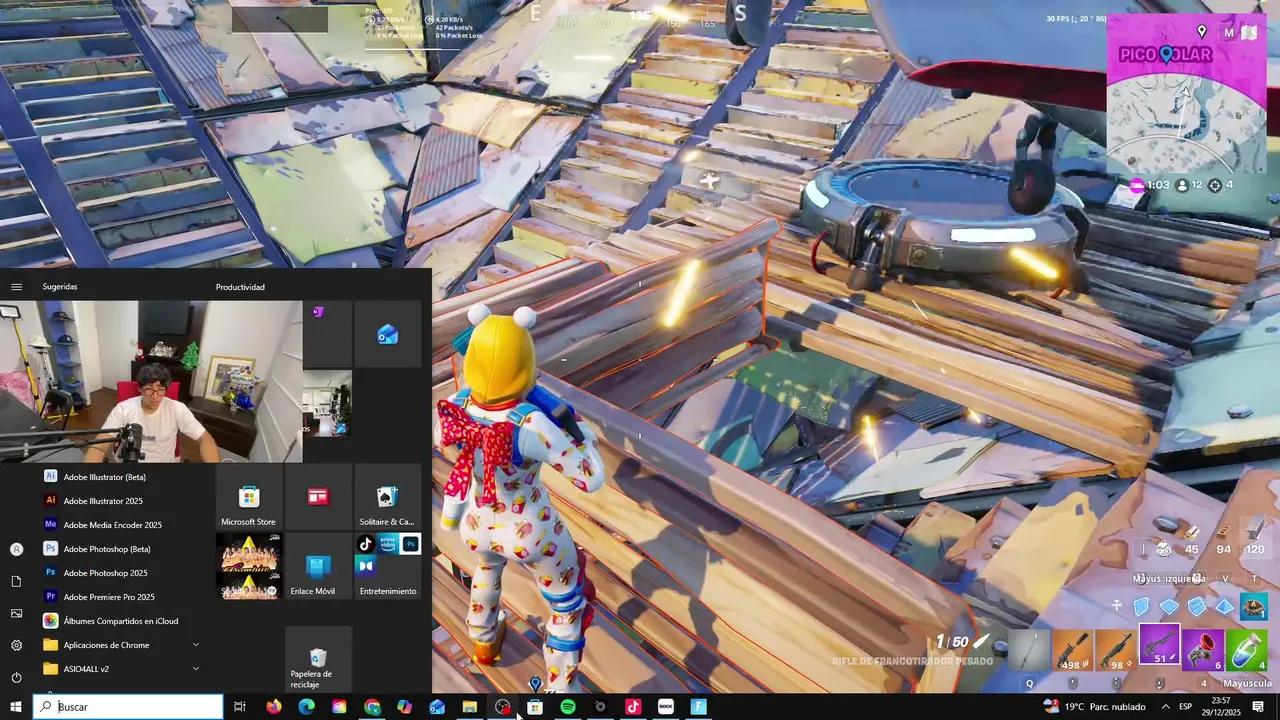
Task: Open the Photos live tile
Action: click(x=327, y=403)
